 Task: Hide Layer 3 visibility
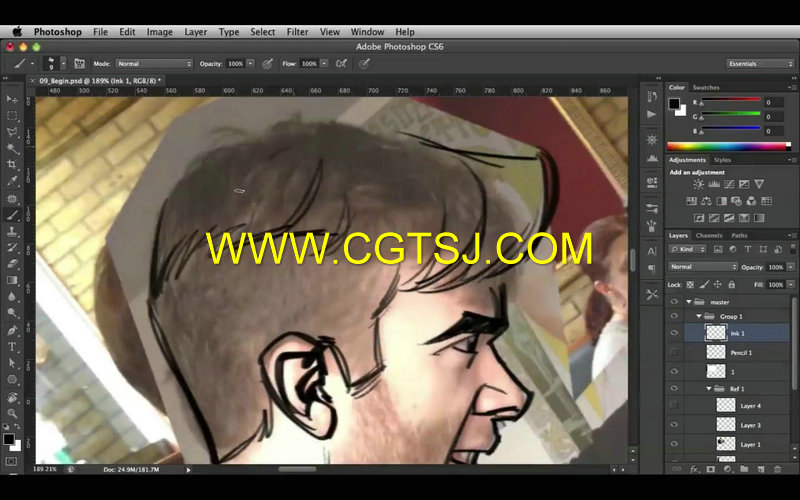pos(674,424)
